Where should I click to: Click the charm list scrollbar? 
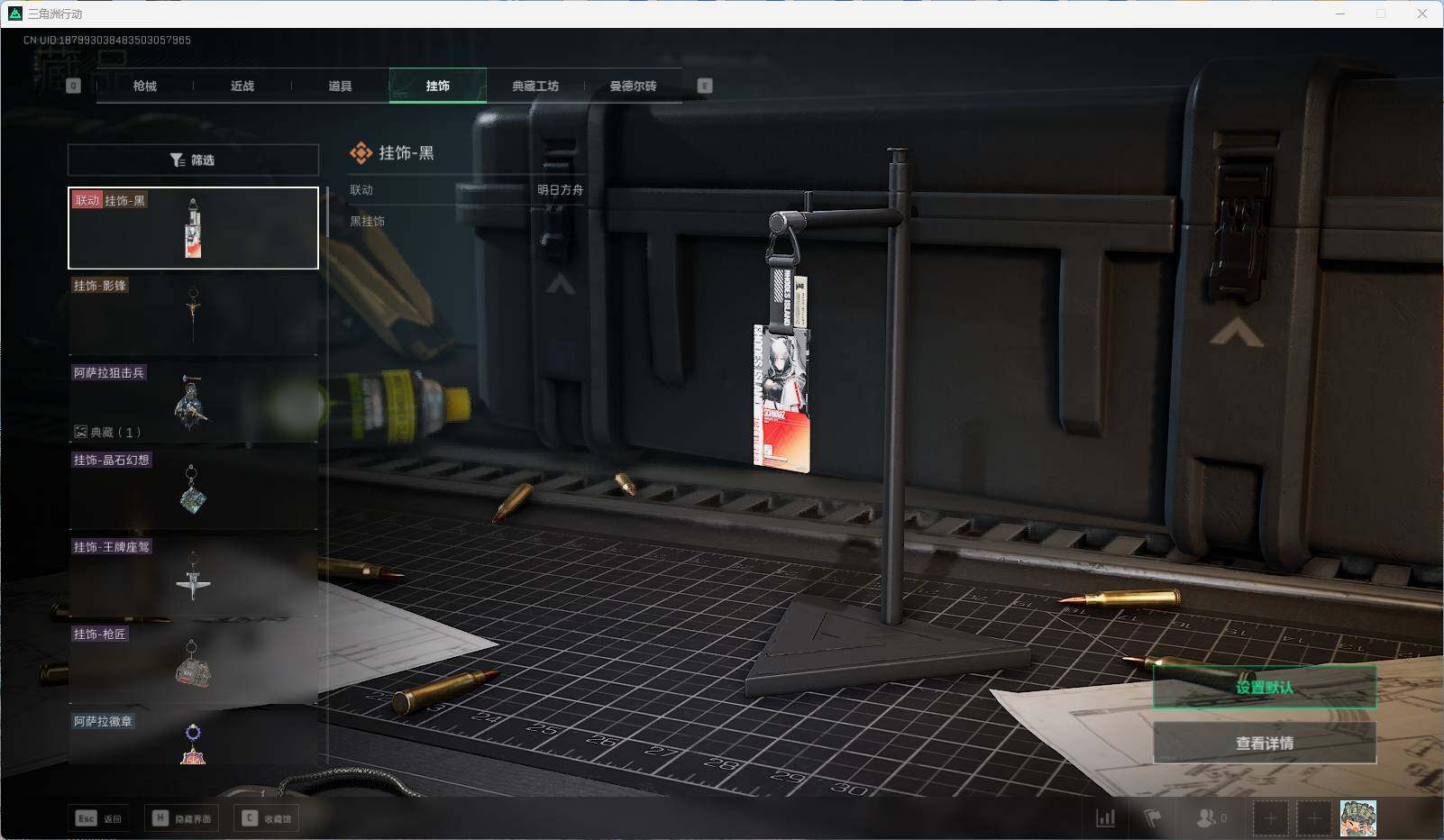327,212
